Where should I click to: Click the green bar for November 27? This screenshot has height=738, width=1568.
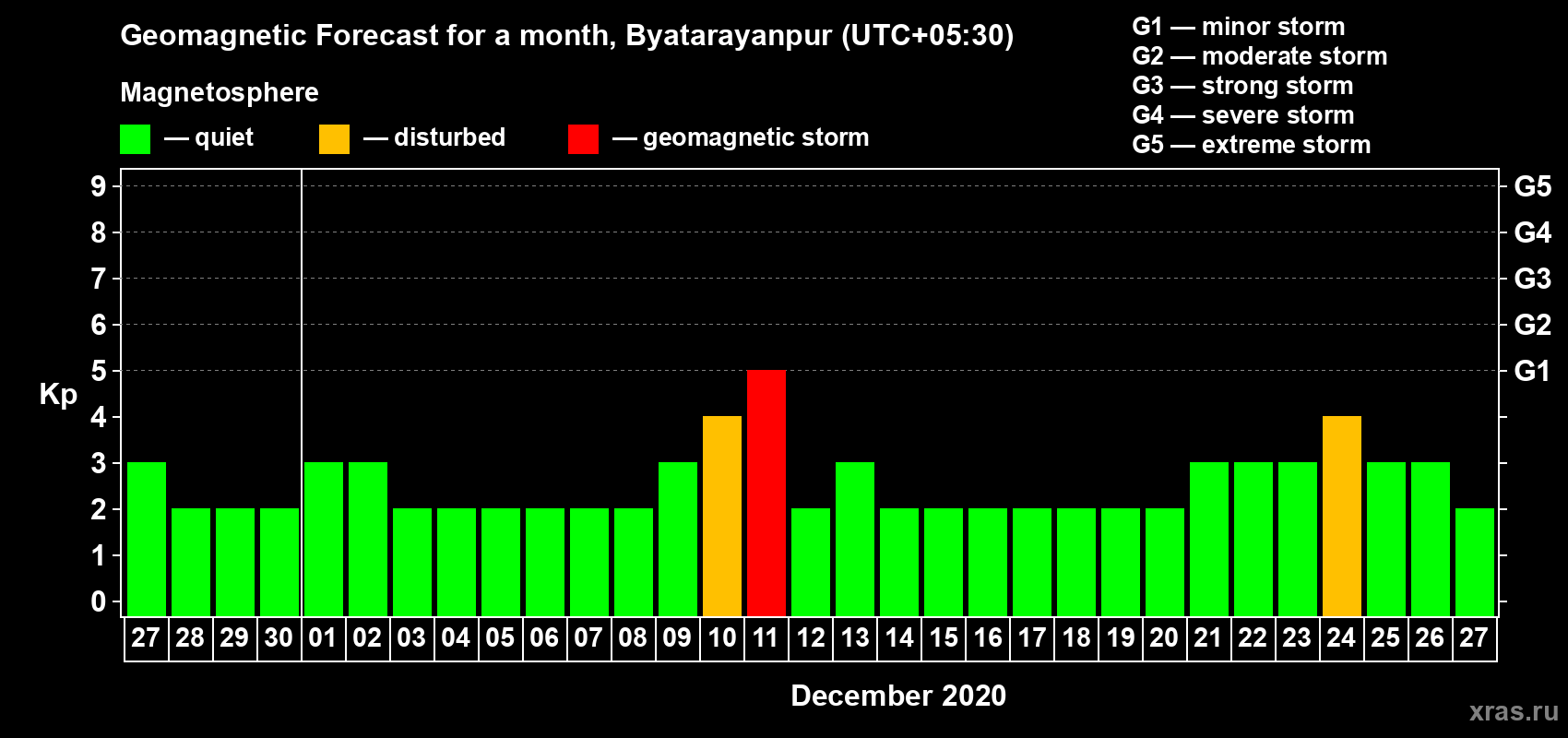pyautogui.click(x=147, y=539)
